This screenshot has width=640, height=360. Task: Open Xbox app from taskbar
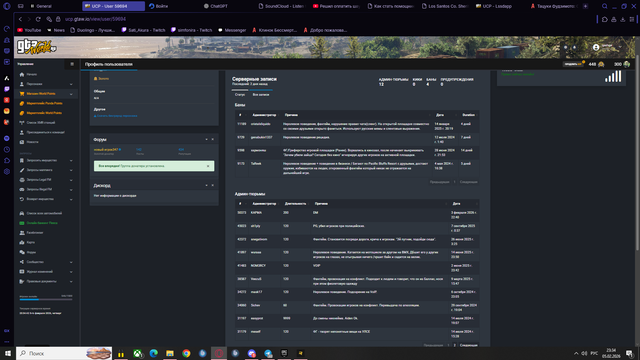[138, 353]
